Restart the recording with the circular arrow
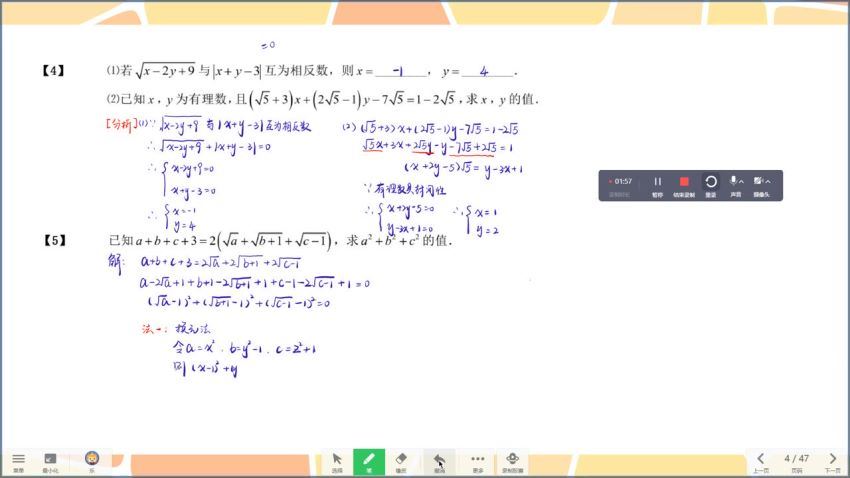The width and height of the screenshot is (850, 478). pyautogui.click(x=710, y=182)
